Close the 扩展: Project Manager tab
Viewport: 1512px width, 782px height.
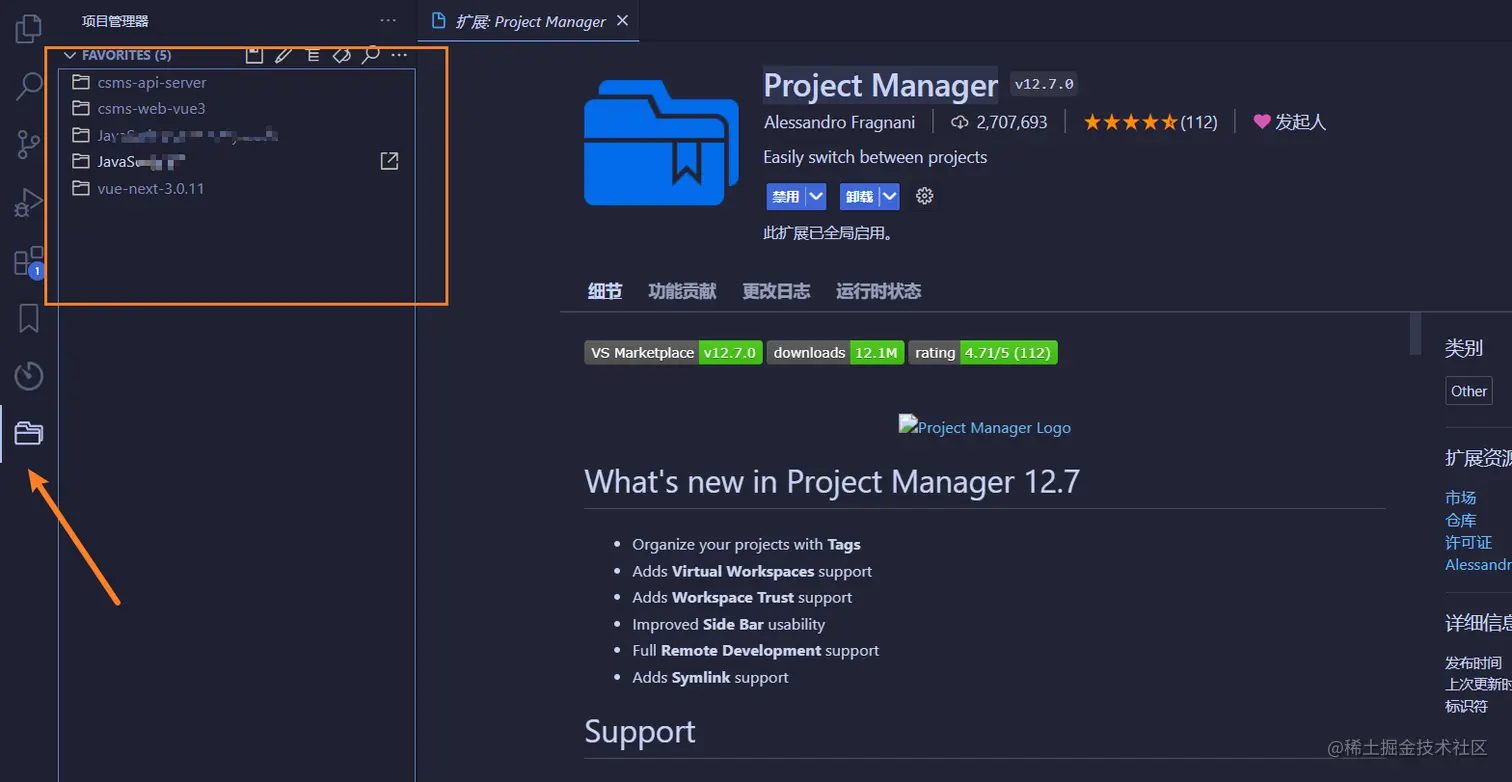(x=623, y=21)
